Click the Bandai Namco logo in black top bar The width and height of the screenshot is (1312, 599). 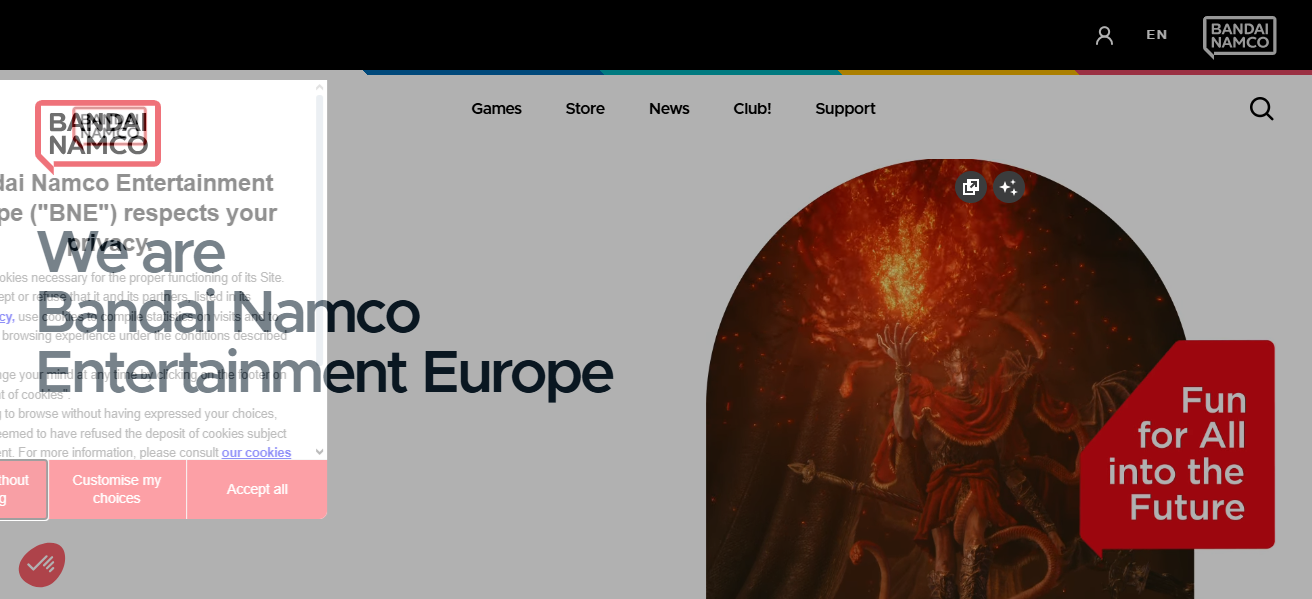(x=1240, y=37)
